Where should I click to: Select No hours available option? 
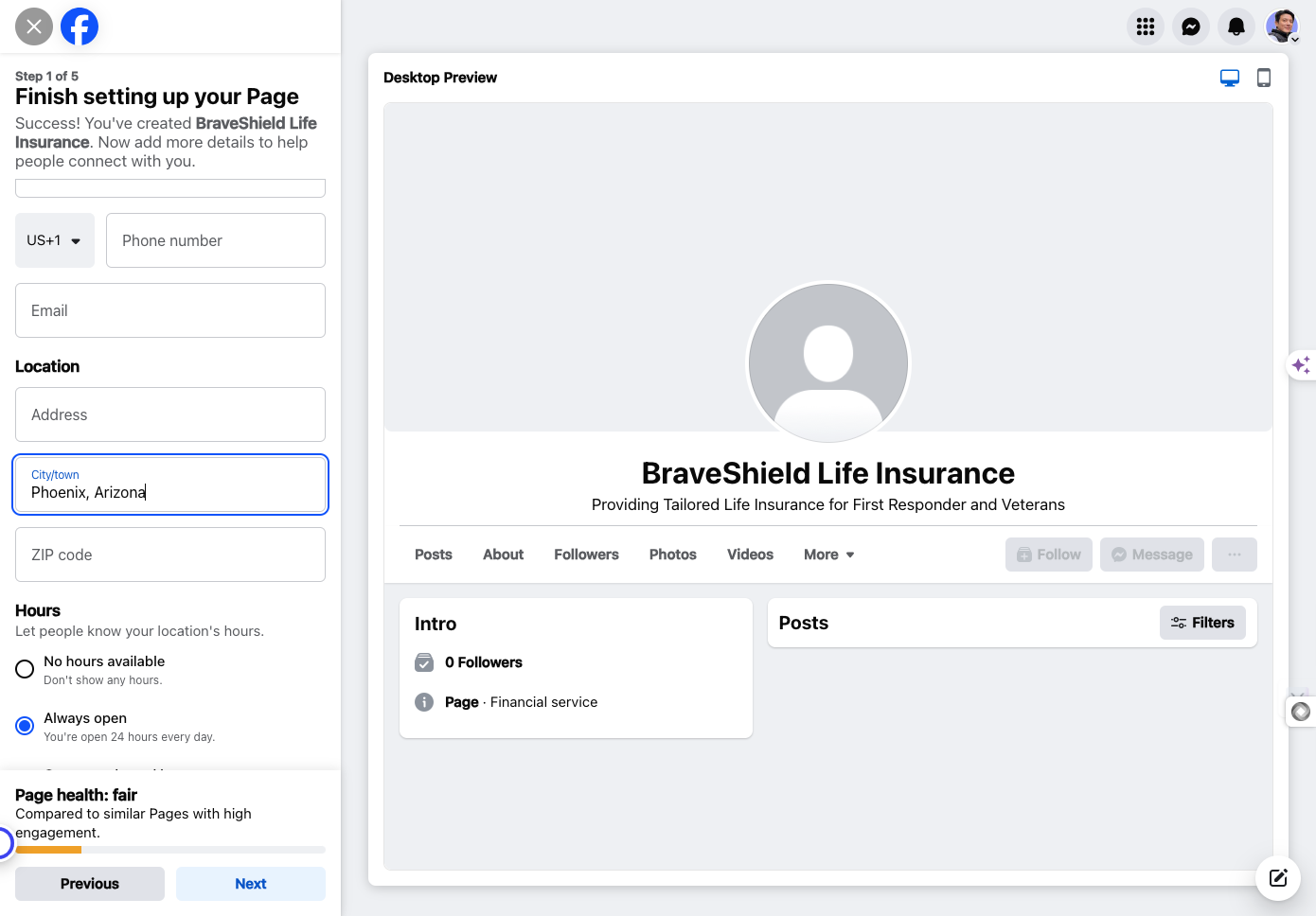click(x=25, y=669)
